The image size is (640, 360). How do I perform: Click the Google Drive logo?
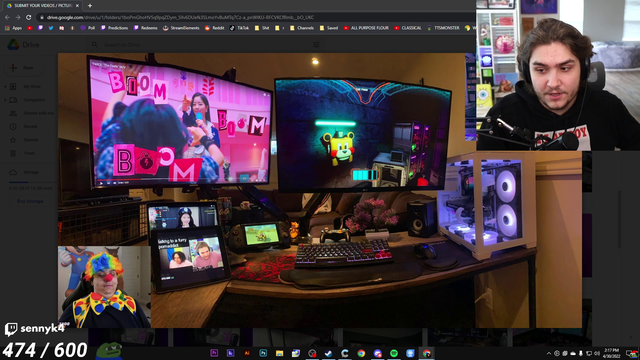pyautogui.click(x=13, y=44)
